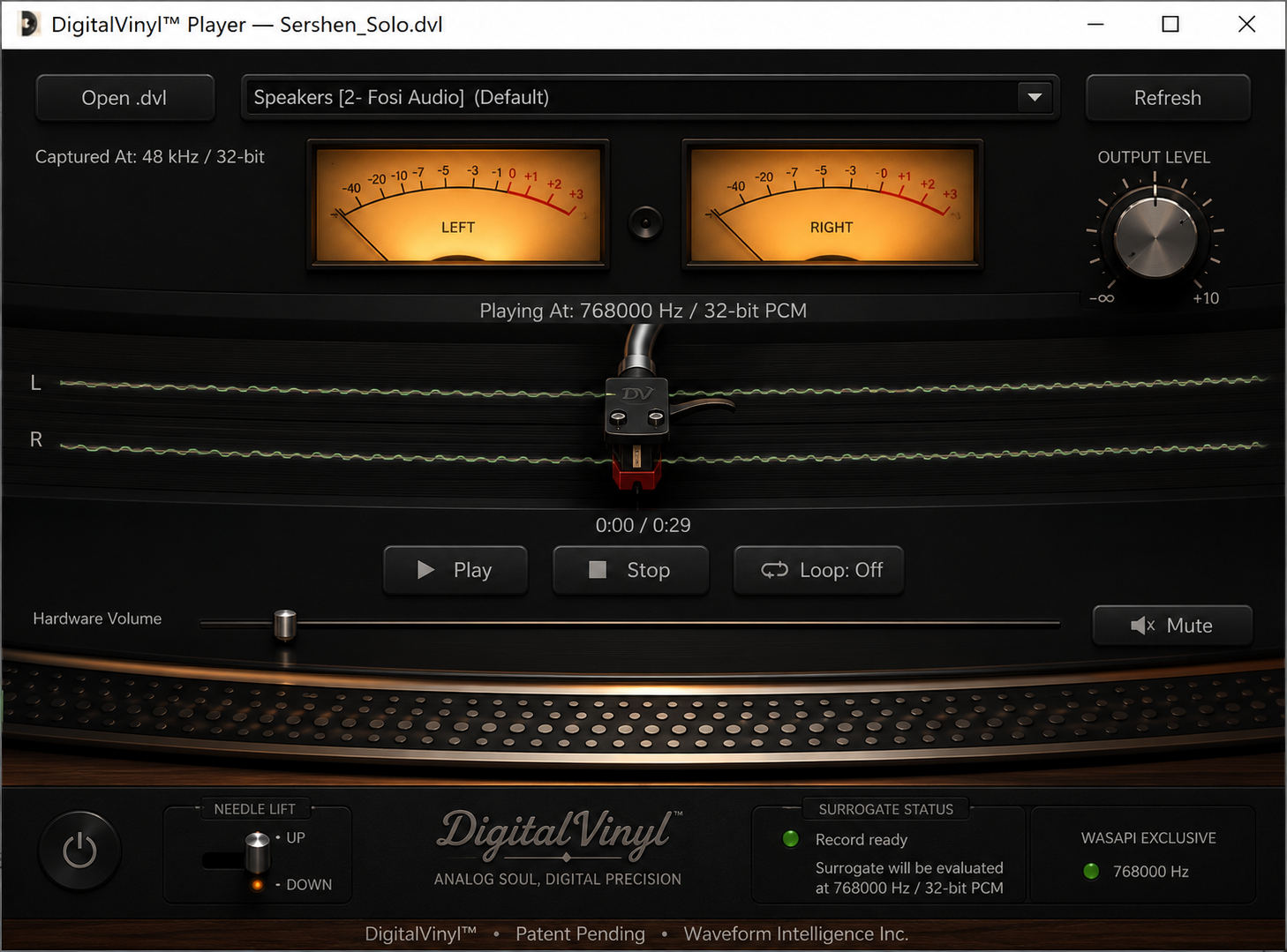Click the green WASAPI 768000 Hz indicator LED
Image resolution: width=1287 pixels, height=952 pixels.
(x=1091, y=871)
